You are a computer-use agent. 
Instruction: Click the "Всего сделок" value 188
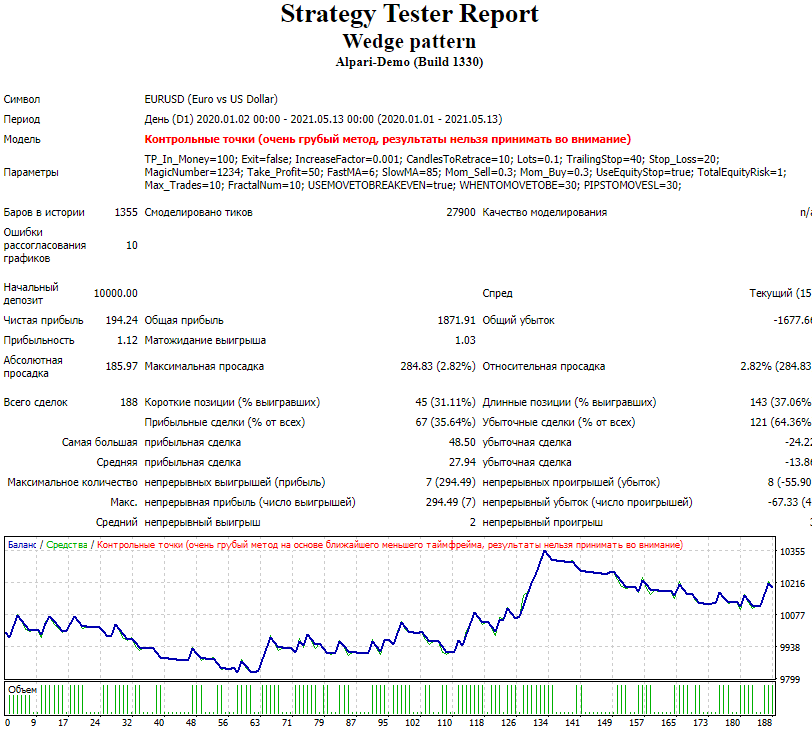click(x=128, y=402)
